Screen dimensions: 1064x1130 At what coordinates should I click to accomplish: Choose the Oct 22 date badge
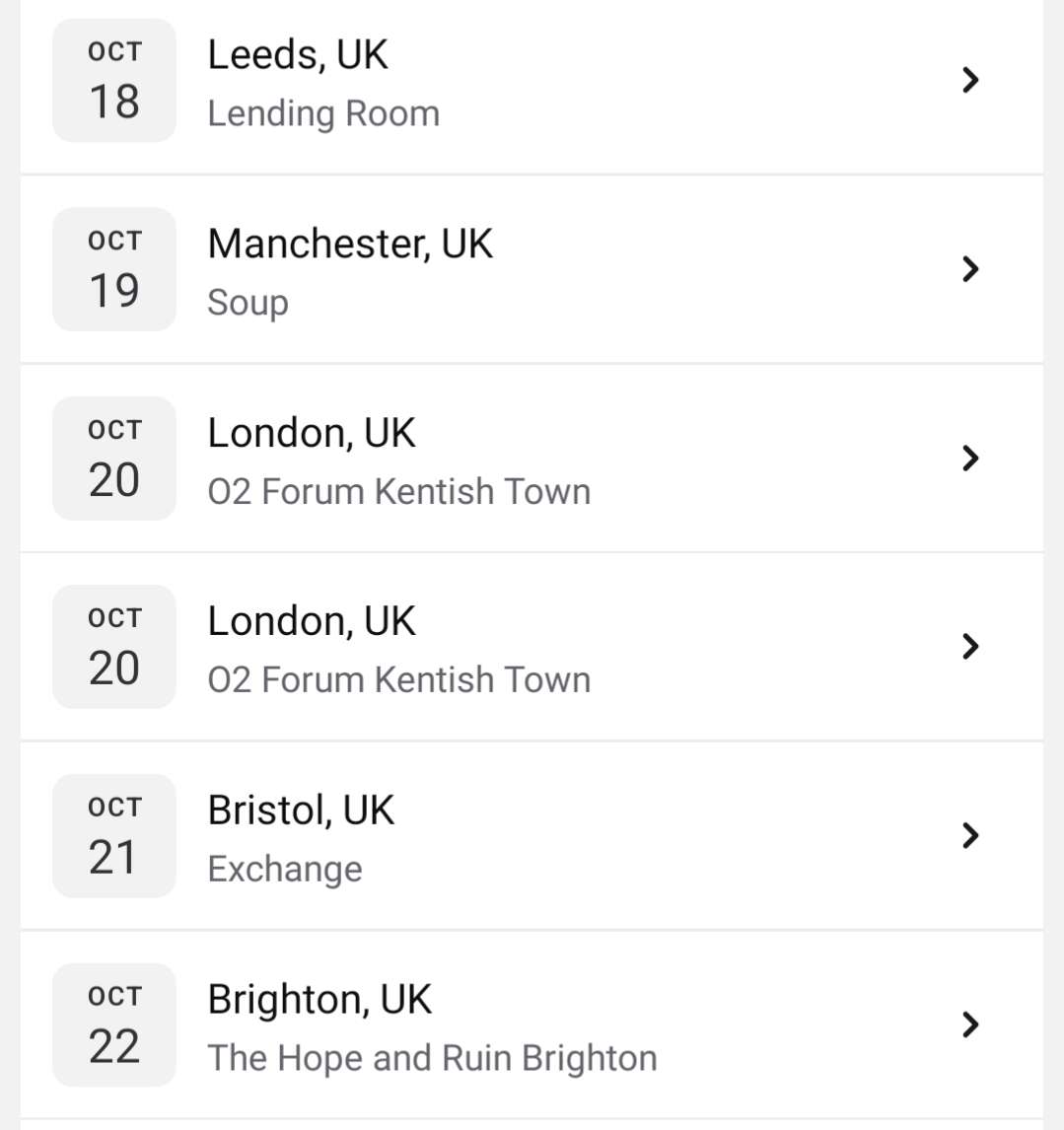(114, 1024)
